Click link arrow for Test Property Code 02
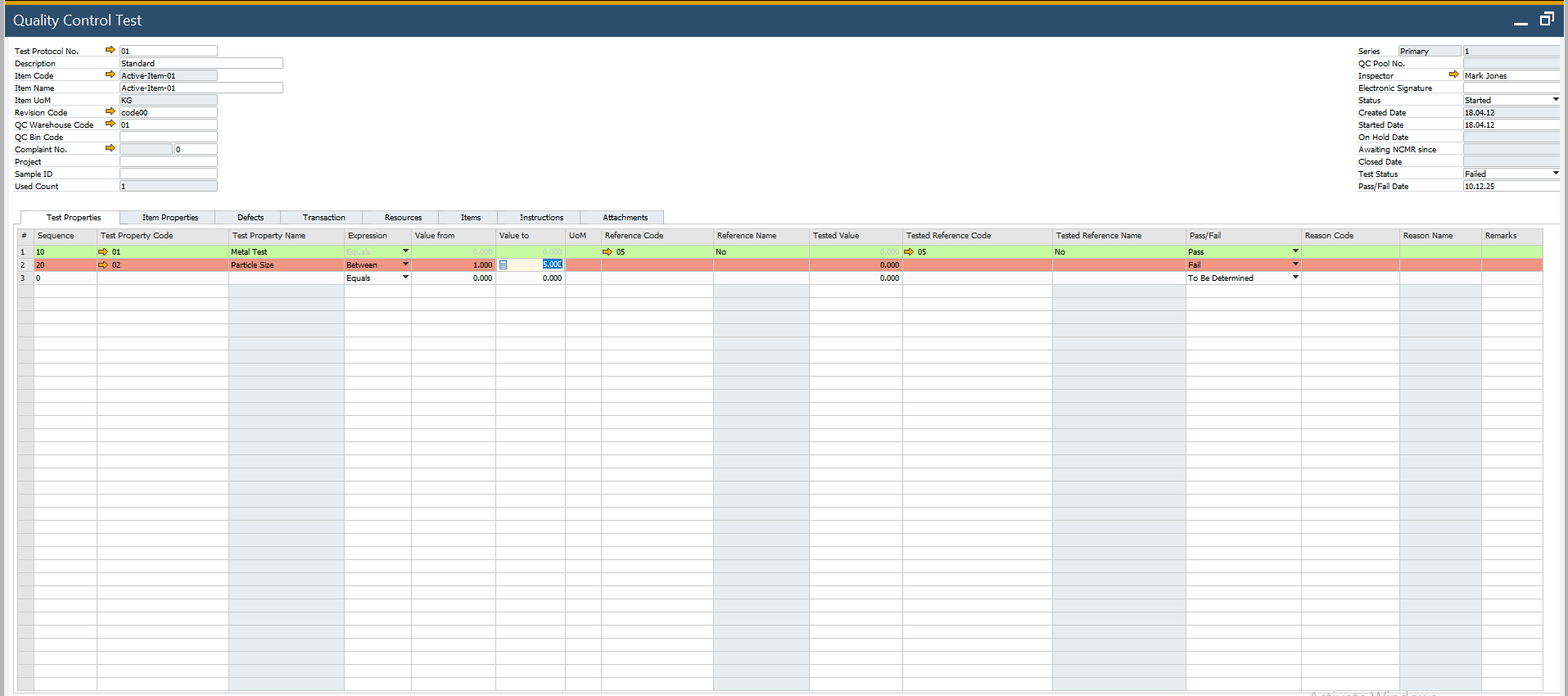Viewport: 1568px width, 696px height. tap(103, 264)
